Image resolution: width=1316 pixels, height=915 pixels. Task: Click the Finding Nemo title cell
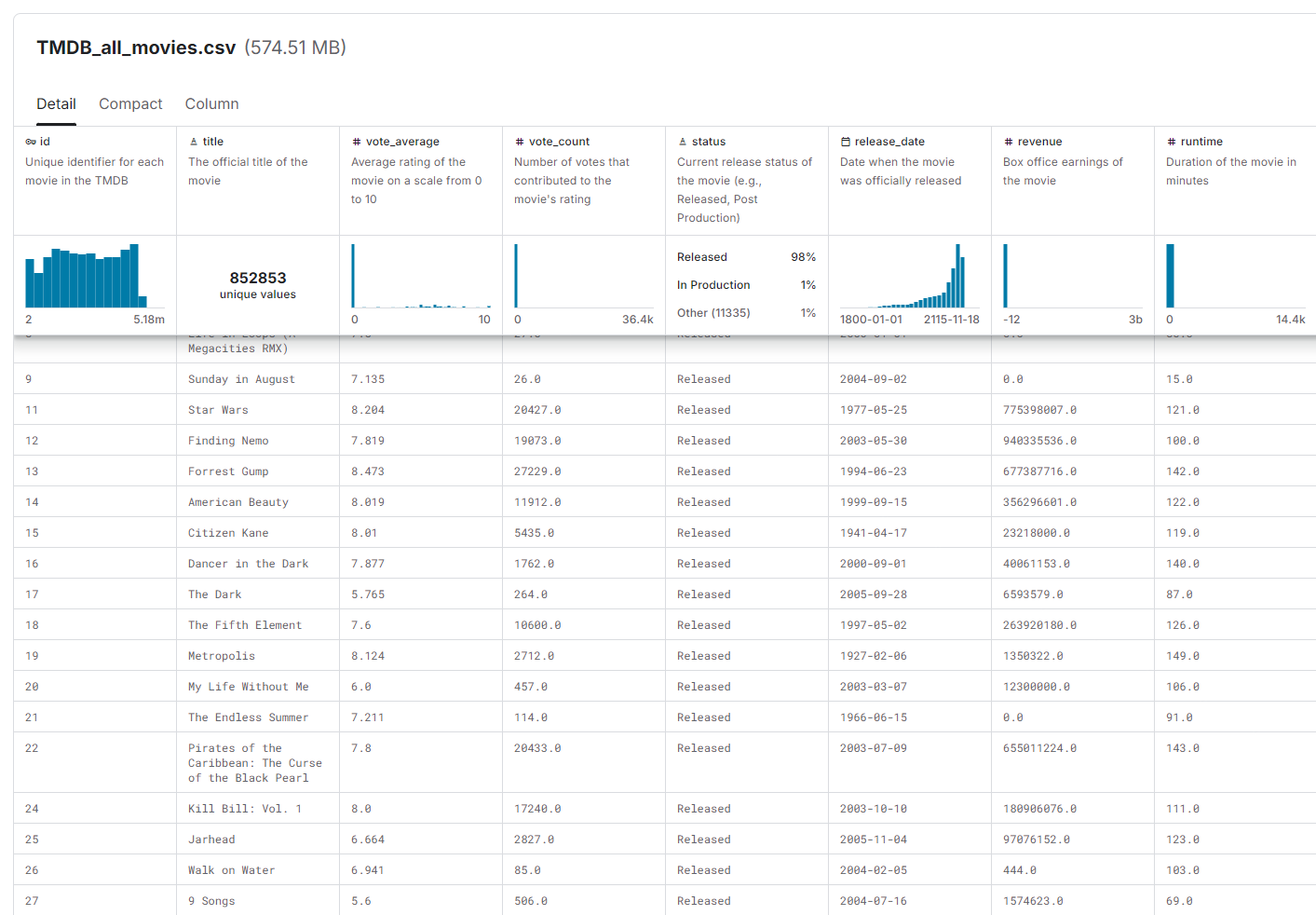pos(228,441)
